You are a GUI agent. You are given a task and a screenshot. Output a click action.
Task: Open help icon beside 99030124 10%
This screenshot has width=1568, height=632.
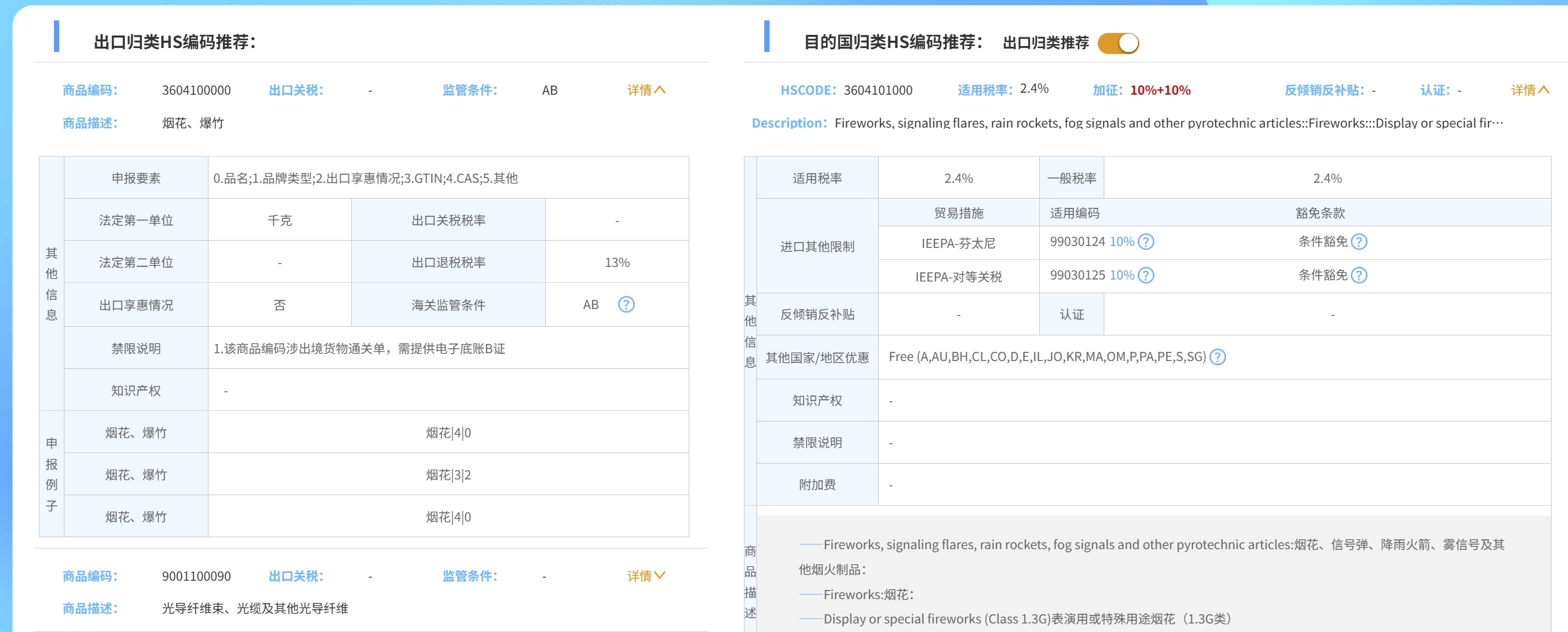(x=1146, y=242)
